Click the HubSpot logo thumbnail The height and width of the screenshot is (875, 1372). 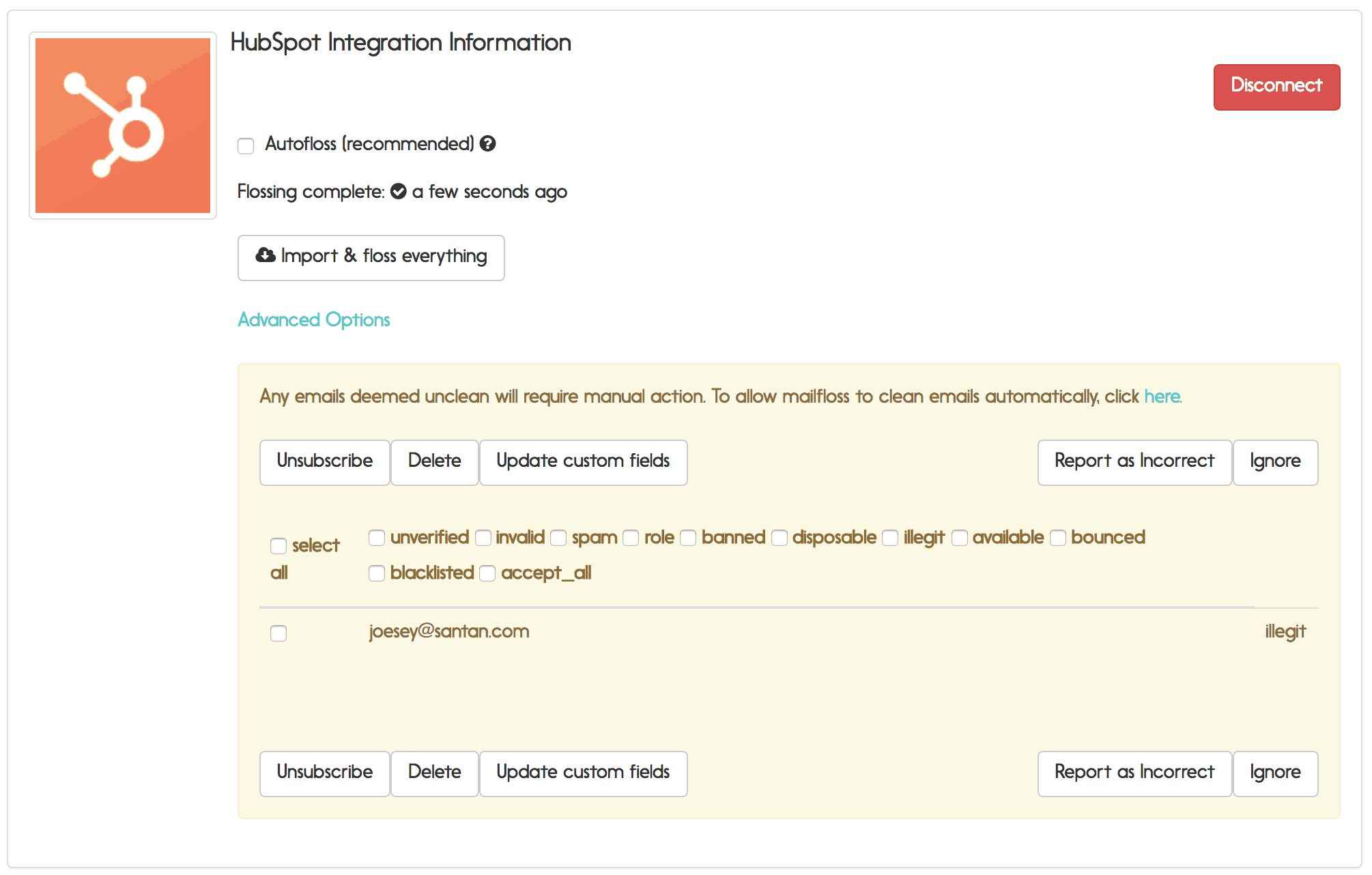[123, 126]
